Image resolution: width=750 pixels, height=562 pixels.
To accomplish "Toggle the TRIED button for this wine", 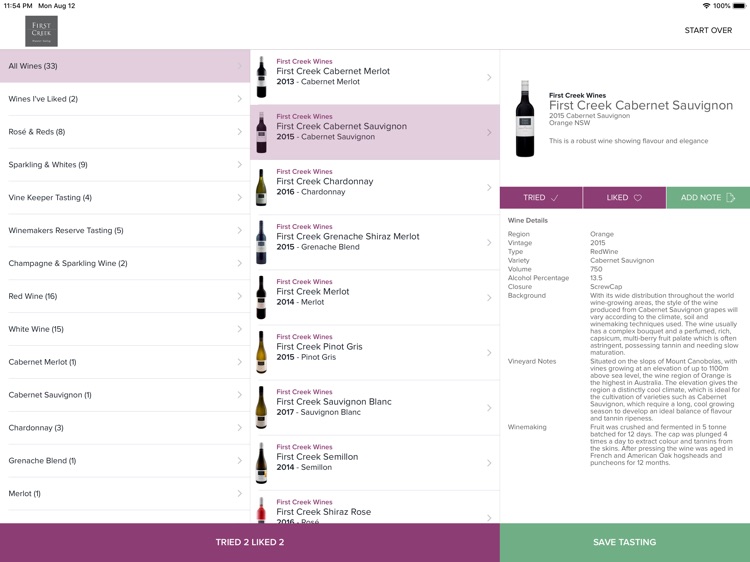I will 541,198.
